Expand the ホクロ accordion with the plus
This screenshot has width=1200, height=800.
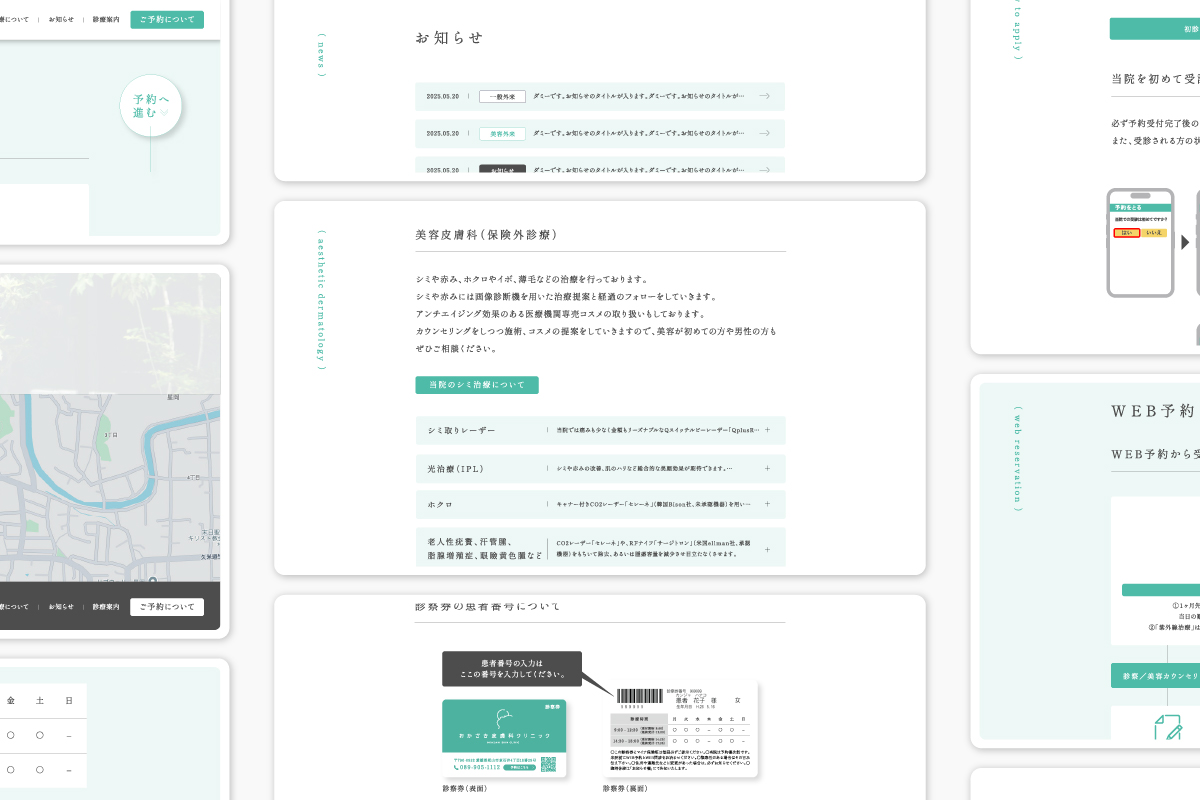(767, 504)
